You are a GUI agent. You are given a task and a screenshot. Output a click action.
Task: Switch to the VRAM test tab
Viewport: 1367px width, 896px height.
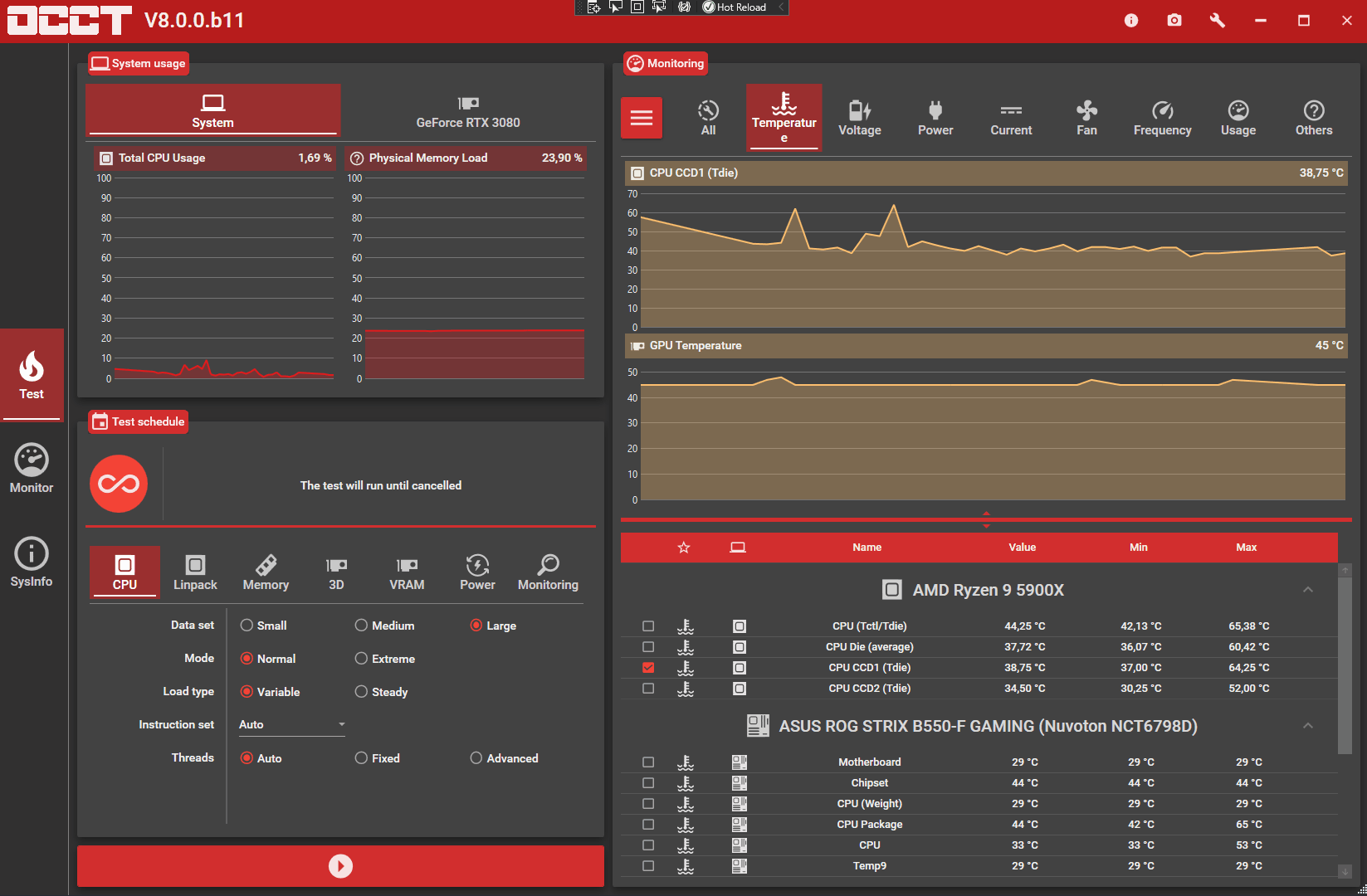(x=407, y=572)
